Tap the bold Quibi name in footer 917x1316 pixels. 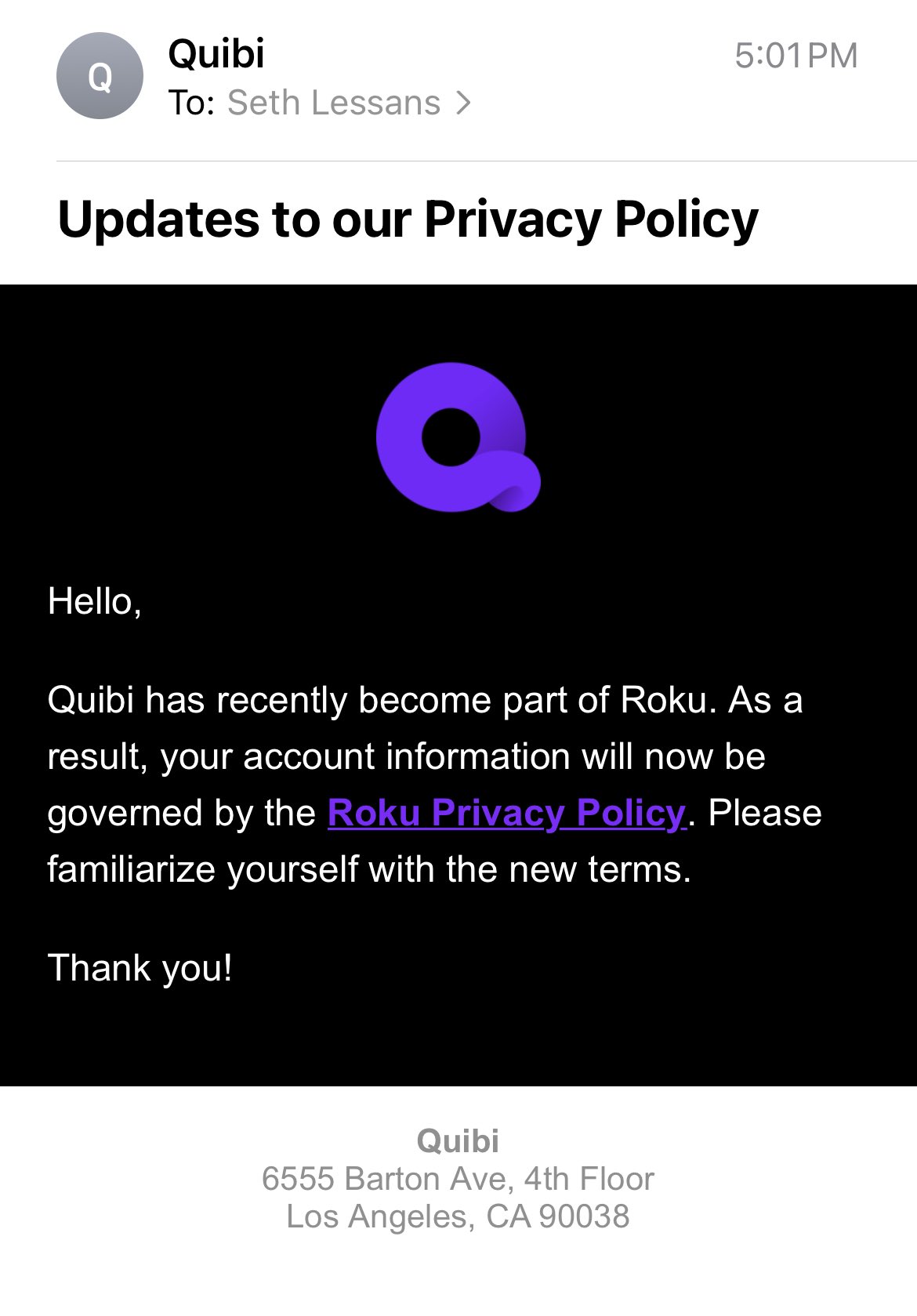(458, 1140)
